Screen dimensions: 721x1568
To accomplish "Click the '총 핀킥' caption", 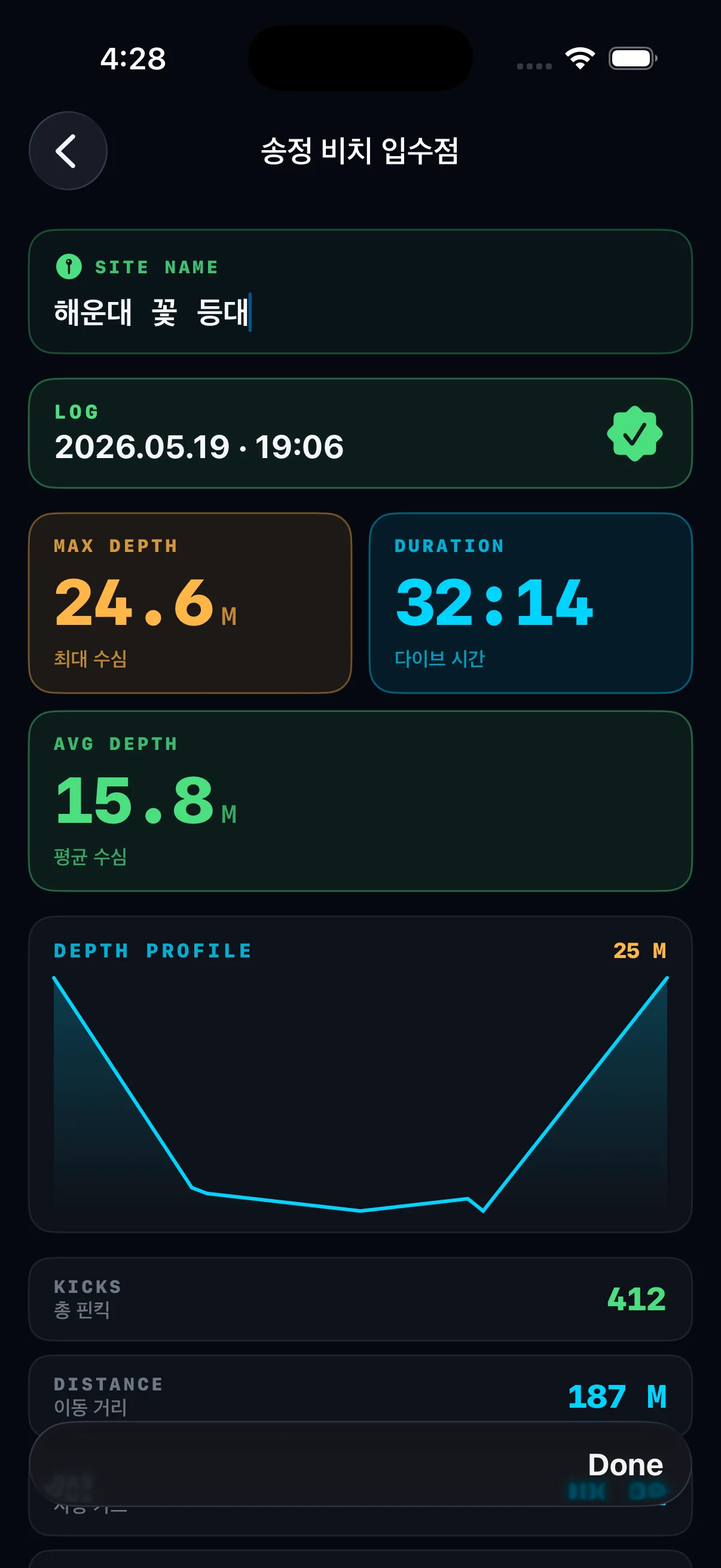I will [82, 1309].
